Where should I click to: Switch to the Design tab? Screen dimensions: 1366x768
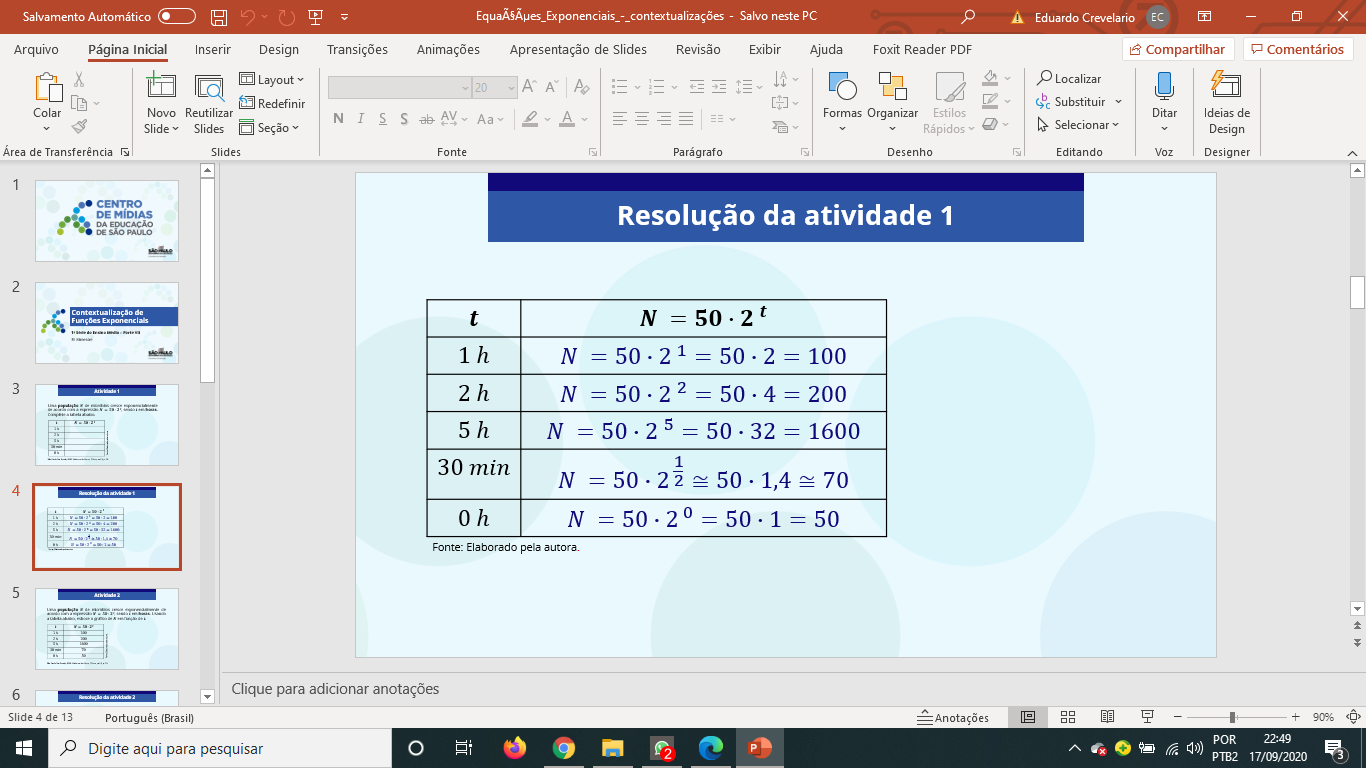click(x=279, y=50)
